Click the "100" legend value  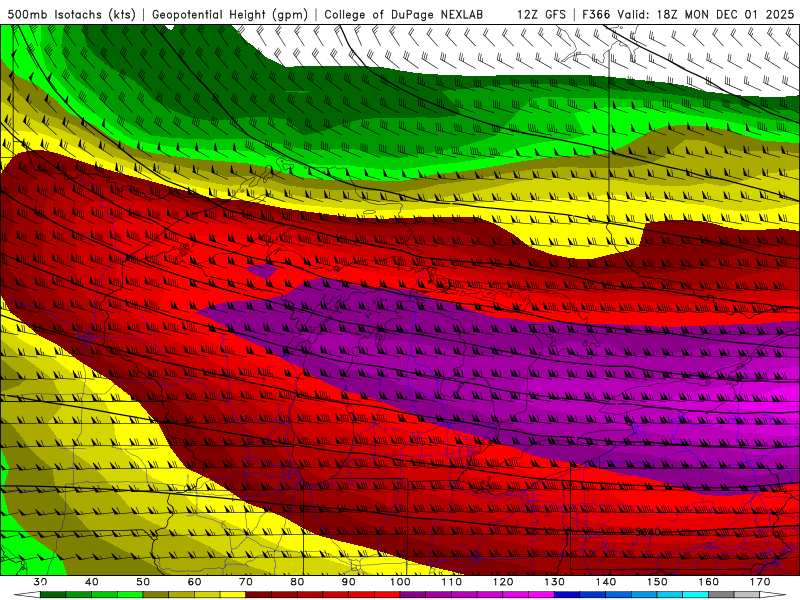(400, 582)
